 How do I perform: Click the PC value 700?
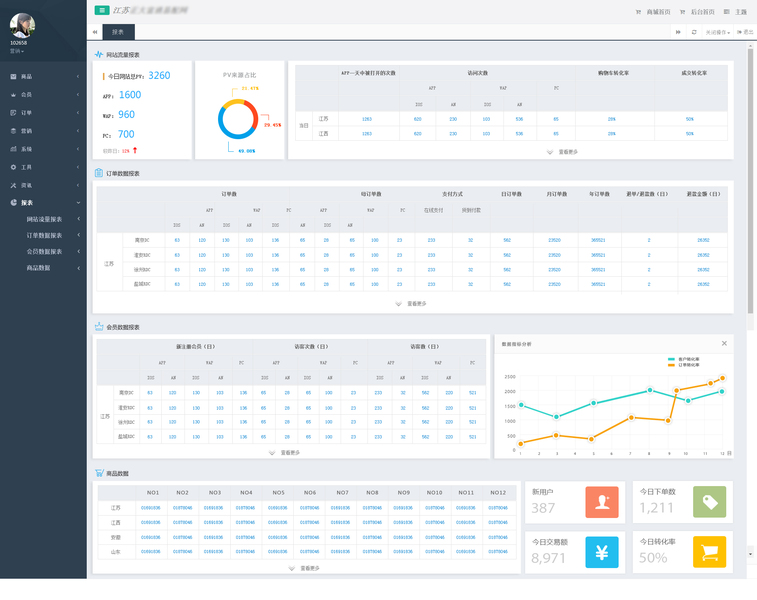tap(126, 134)
